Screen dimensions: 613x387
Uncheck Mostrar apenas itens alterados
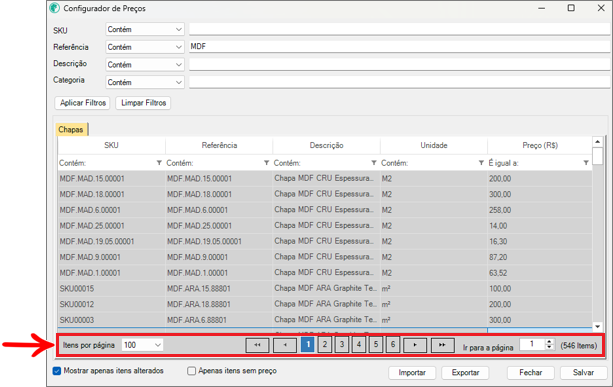click(57, 371)
